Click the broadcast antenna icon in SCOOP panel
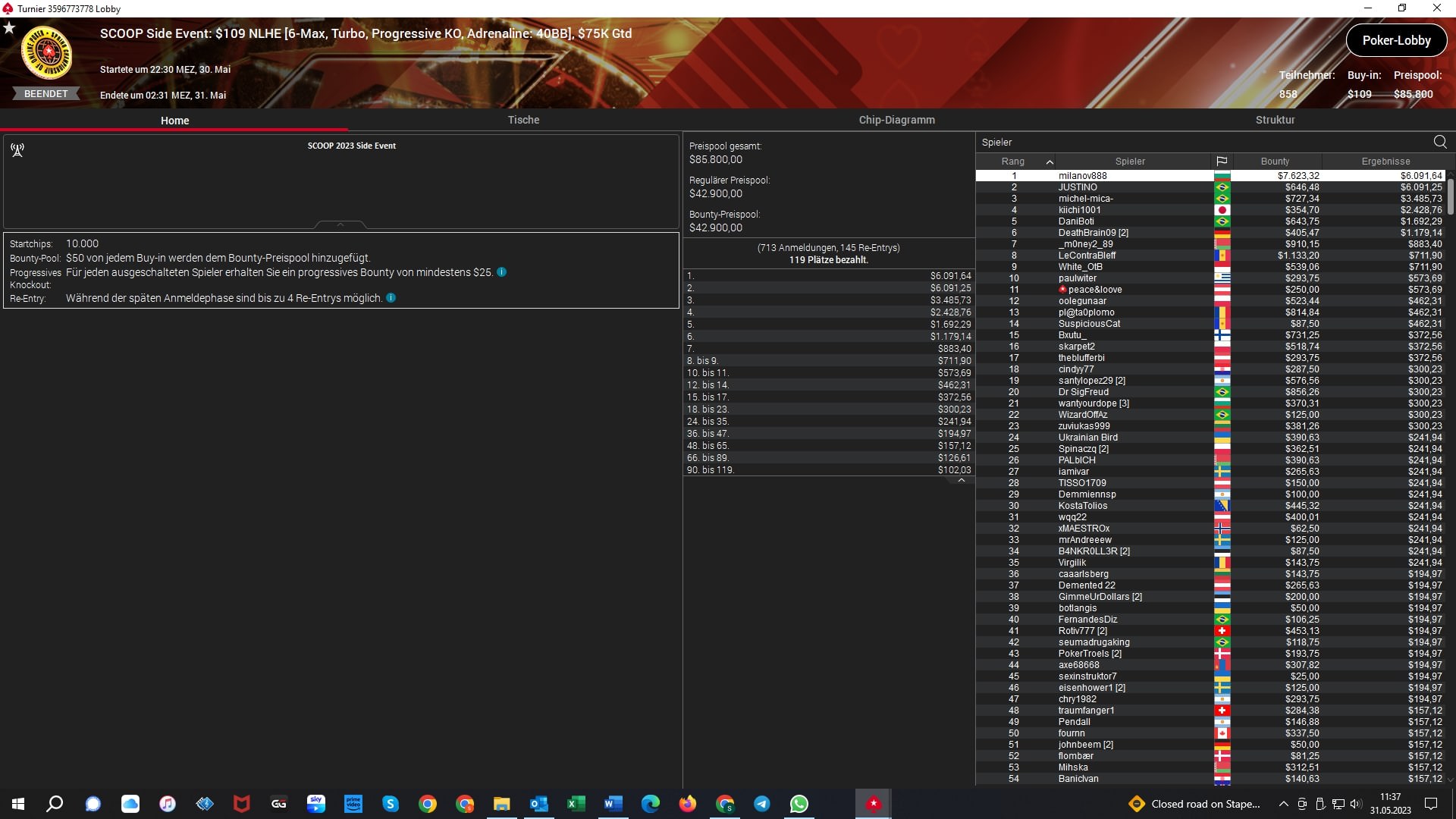 point(17,150)
